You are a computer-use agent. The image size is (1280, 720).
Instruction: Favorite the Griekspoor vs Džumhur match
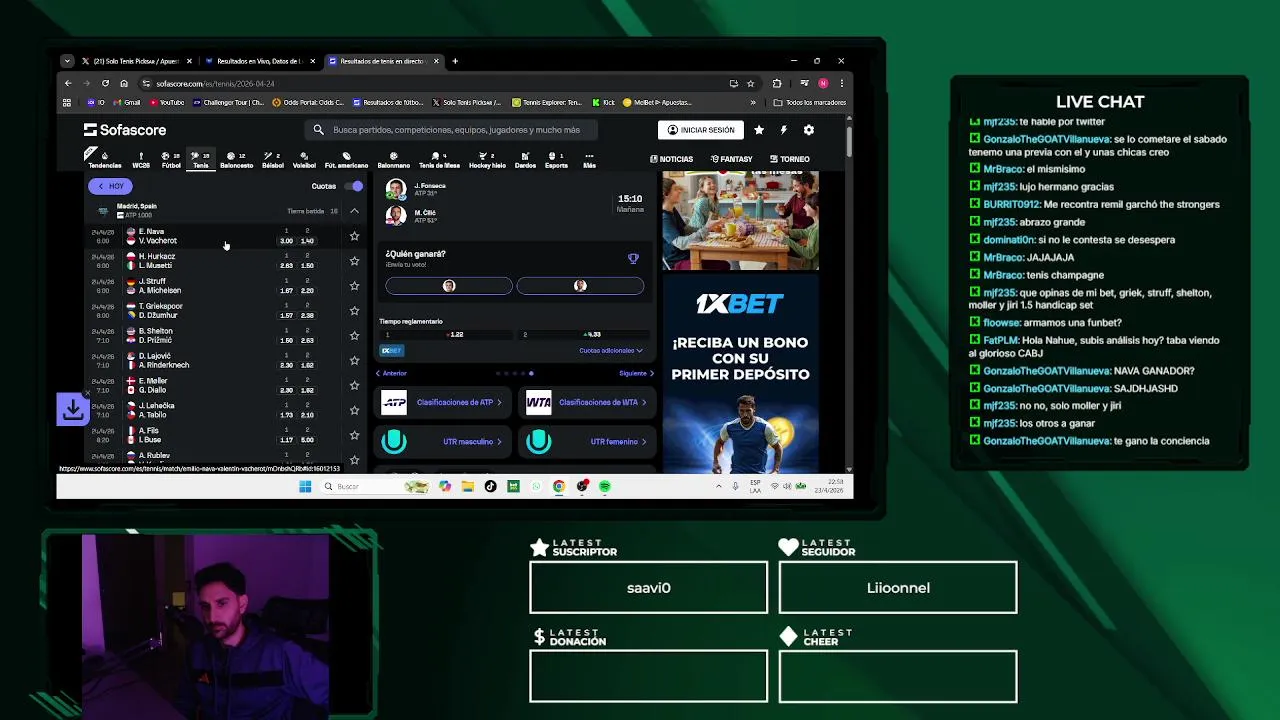(x=354, y=311)
